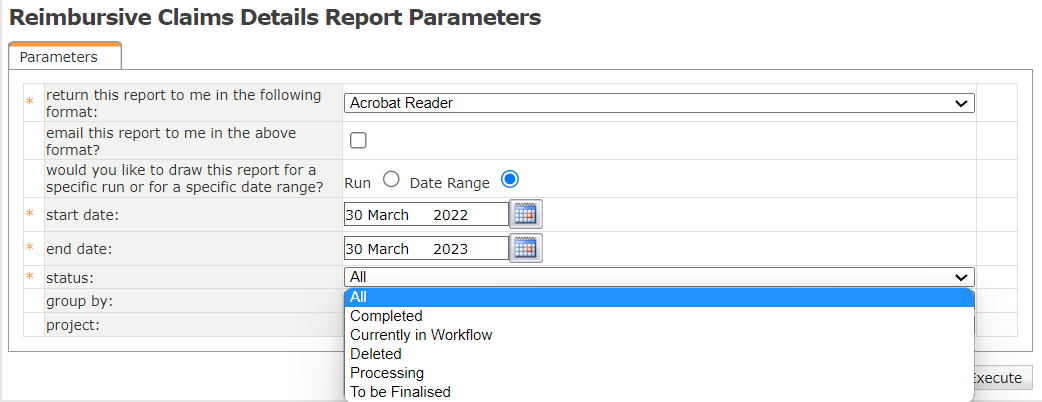
Task: Click '30 March' in start date field
Action: point(377,215)
